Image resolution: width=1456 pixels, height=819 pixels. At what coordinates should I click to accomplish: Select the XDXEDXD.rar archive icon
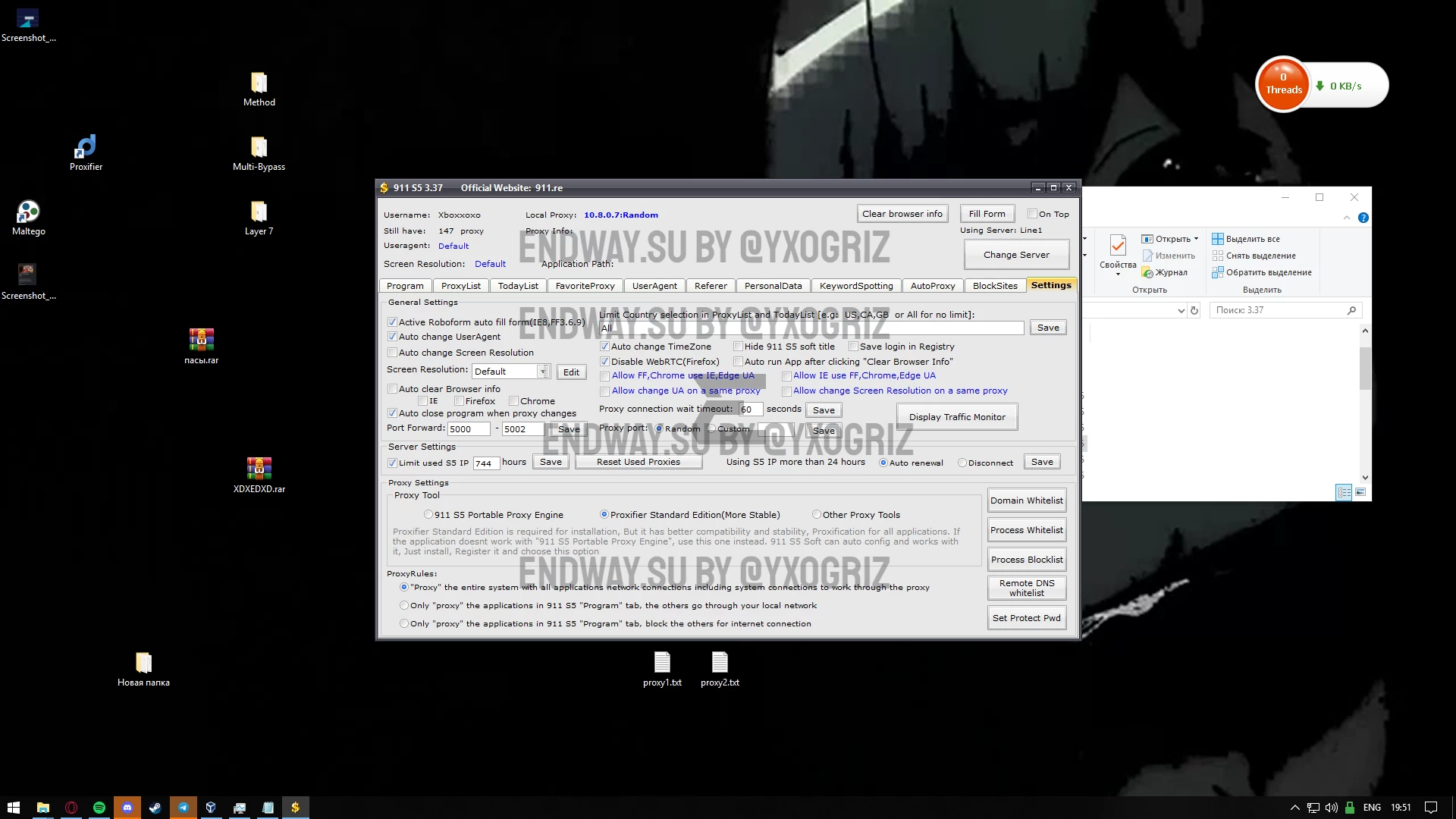(259, 475)
